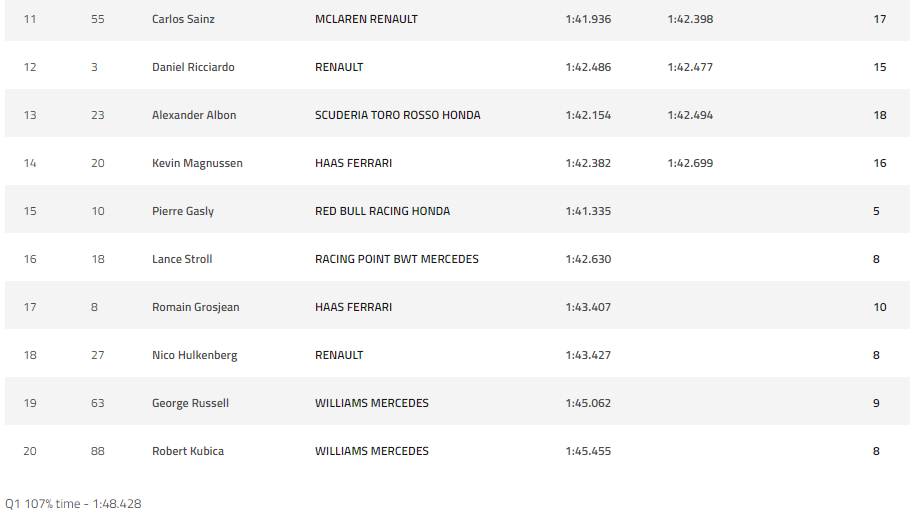Select Pierre Gasly's Q1 time 1:41.335
Image resolution: width=910 pixels, height=517 pixels.
(x=588, y=211)
